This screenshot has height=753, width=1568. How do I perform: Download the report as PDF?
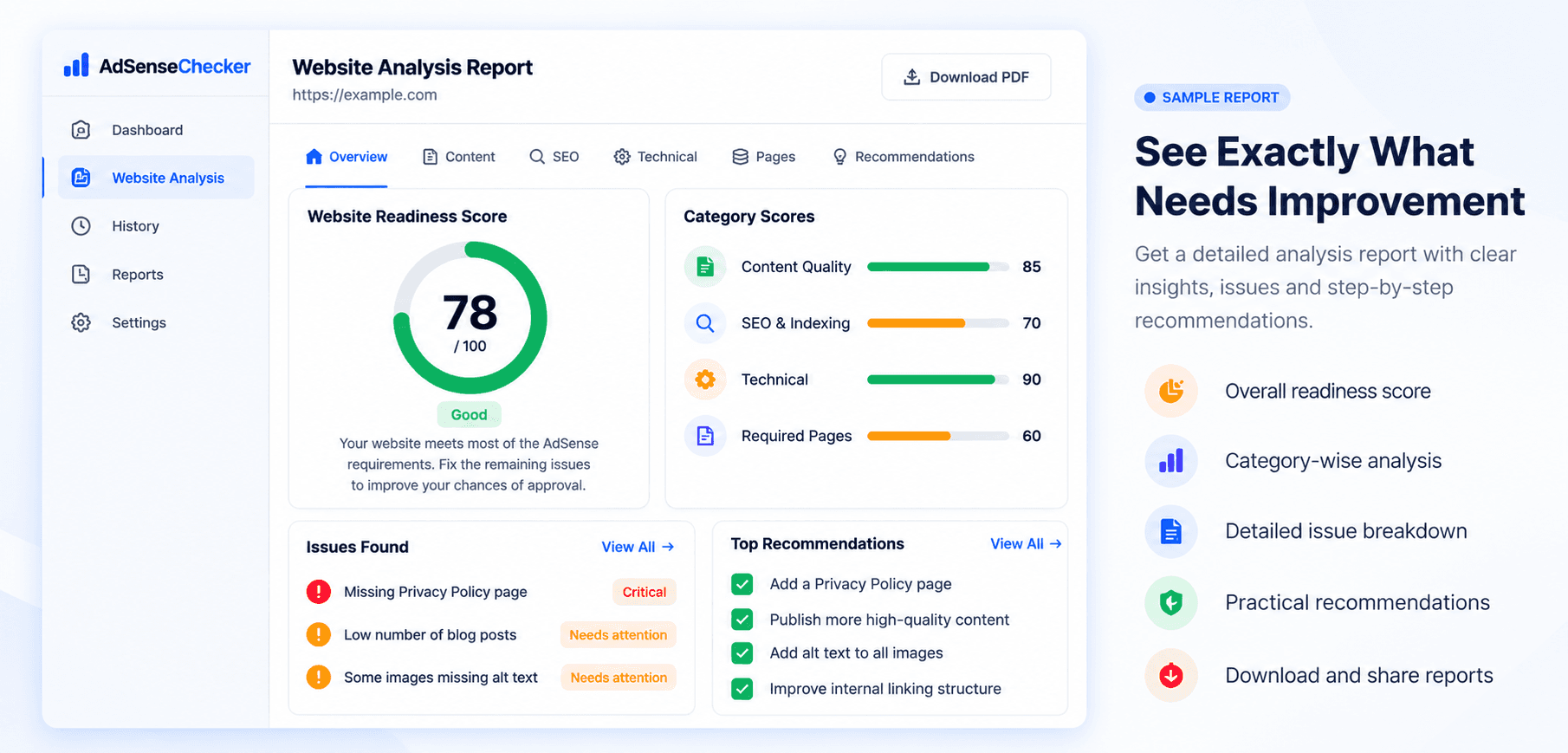click(x=966, y=77)
